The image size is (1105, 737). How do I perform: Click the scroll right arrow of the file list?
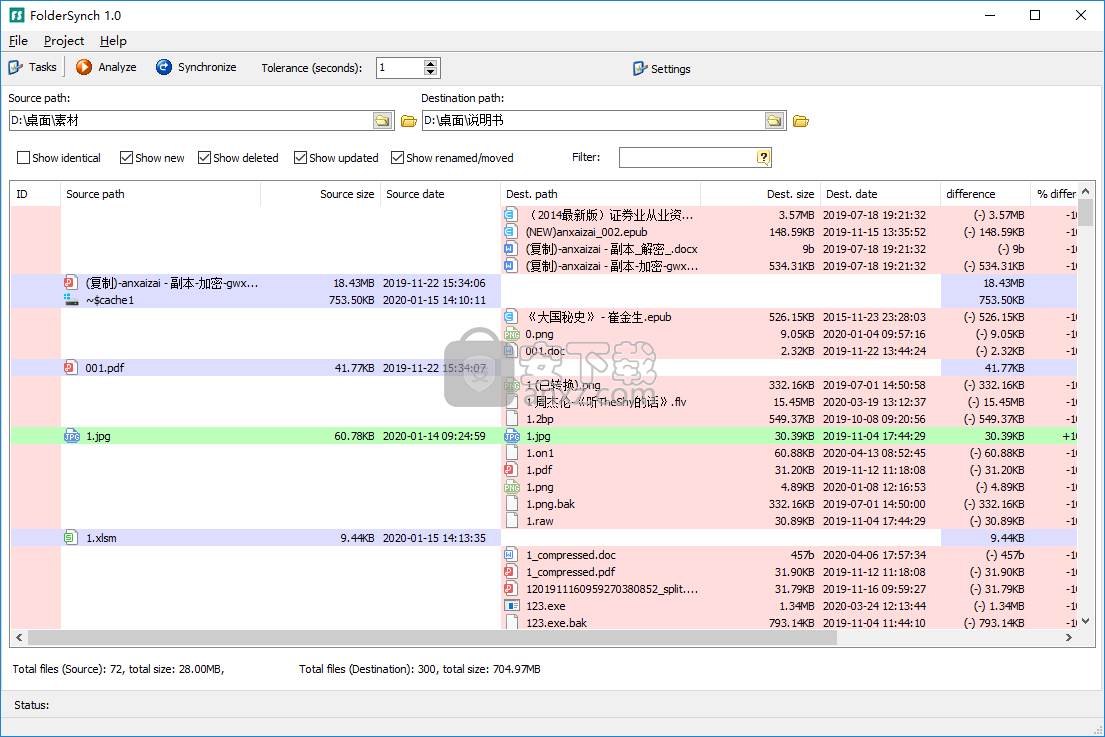[1068, 638]
